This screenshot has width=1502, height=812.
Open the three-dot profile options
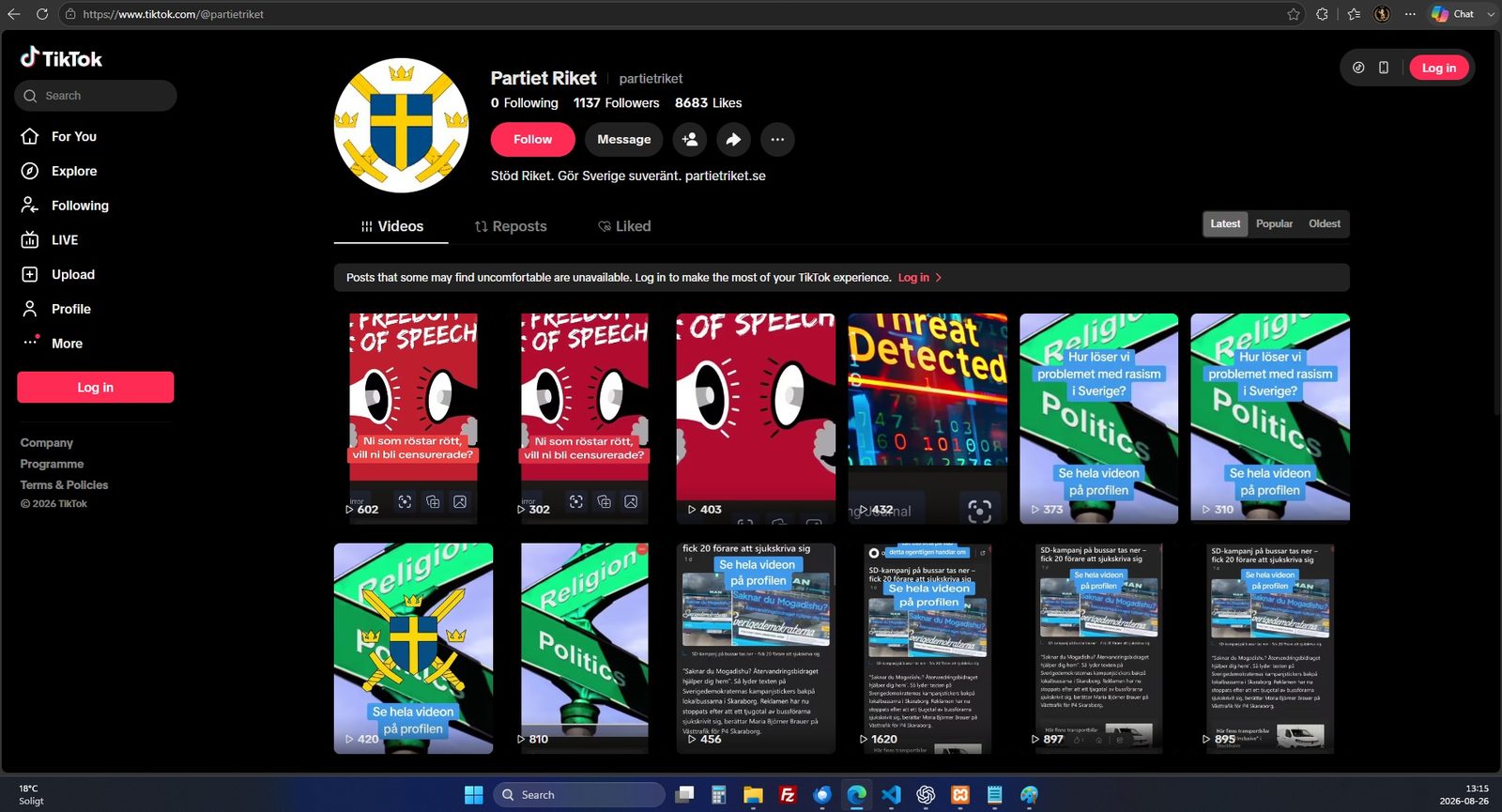777,139
